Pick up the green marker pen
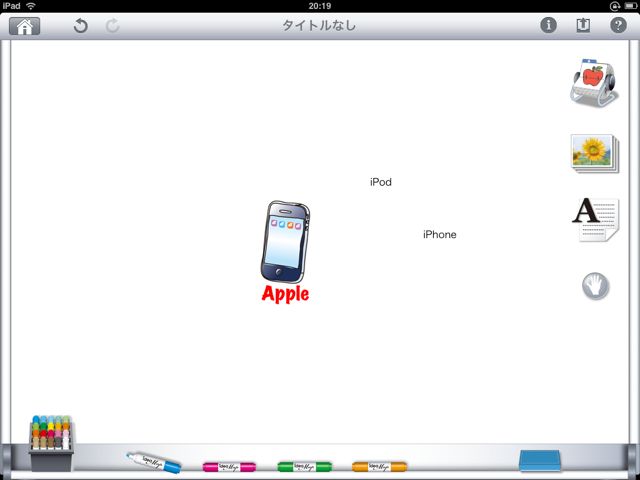Image resolution: width=640 pixels, height=480 pixels. tap(304, 466)
